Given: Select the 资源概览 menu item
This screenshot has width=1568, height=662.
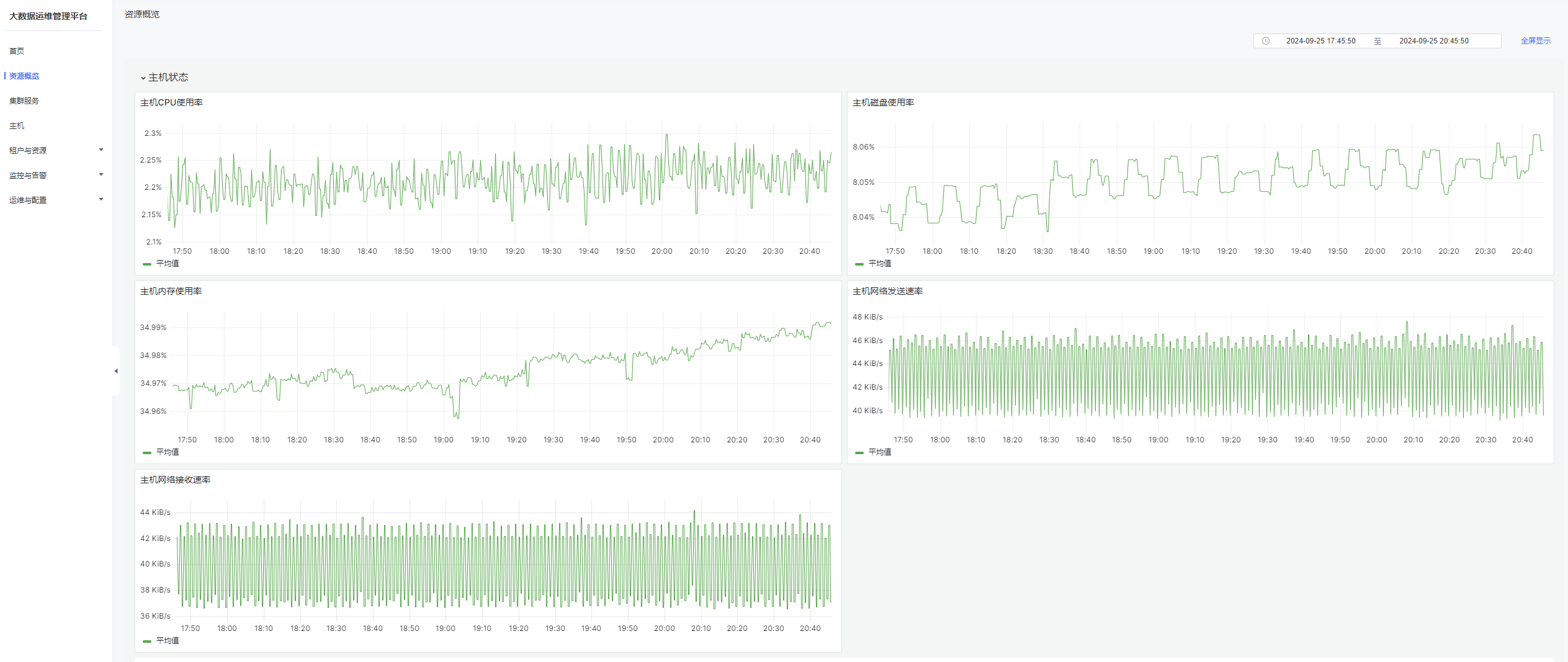Looking at the screenshot, I should (24, 76).
